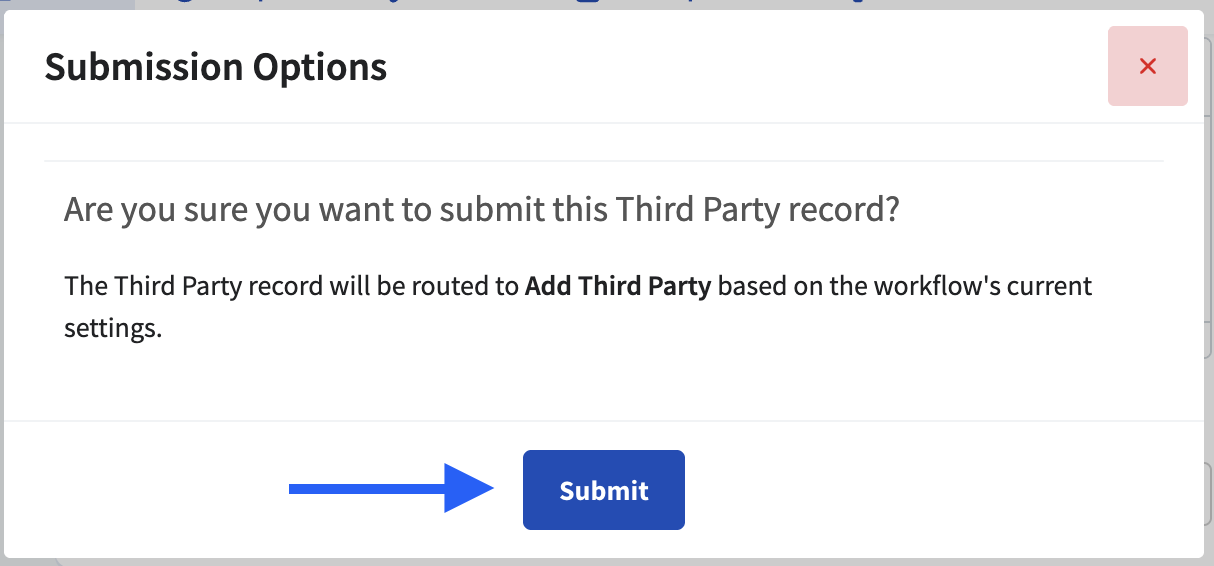1214x566 pixels.
Task: Close the Submission Options dialog
Action: tap(1147, 66)
